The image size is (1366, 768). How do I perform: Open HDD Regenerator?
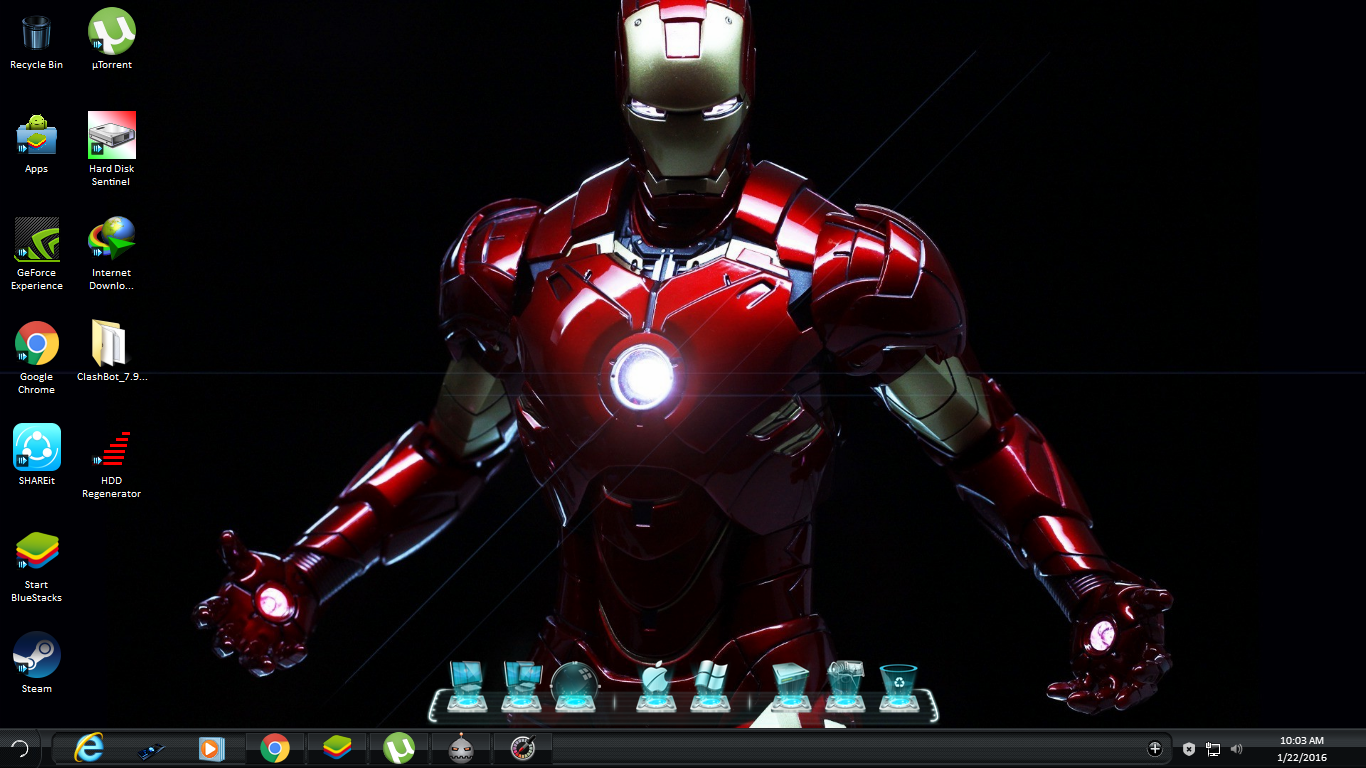111,448
